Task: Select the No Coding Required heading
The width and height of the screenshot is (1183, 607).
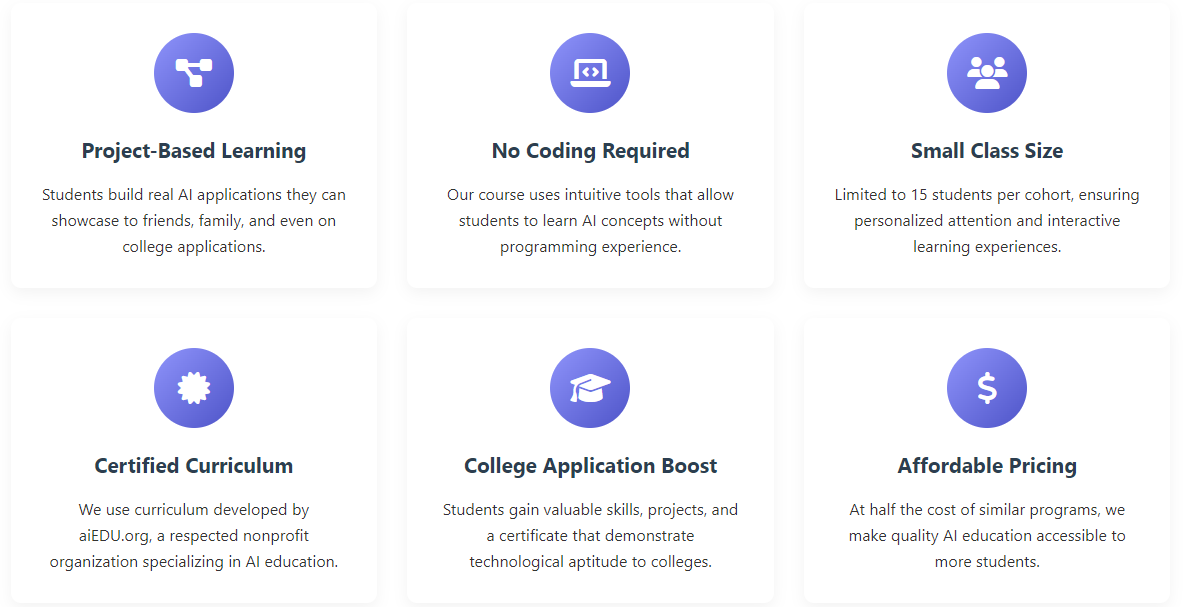Action: tap(590, 151)
